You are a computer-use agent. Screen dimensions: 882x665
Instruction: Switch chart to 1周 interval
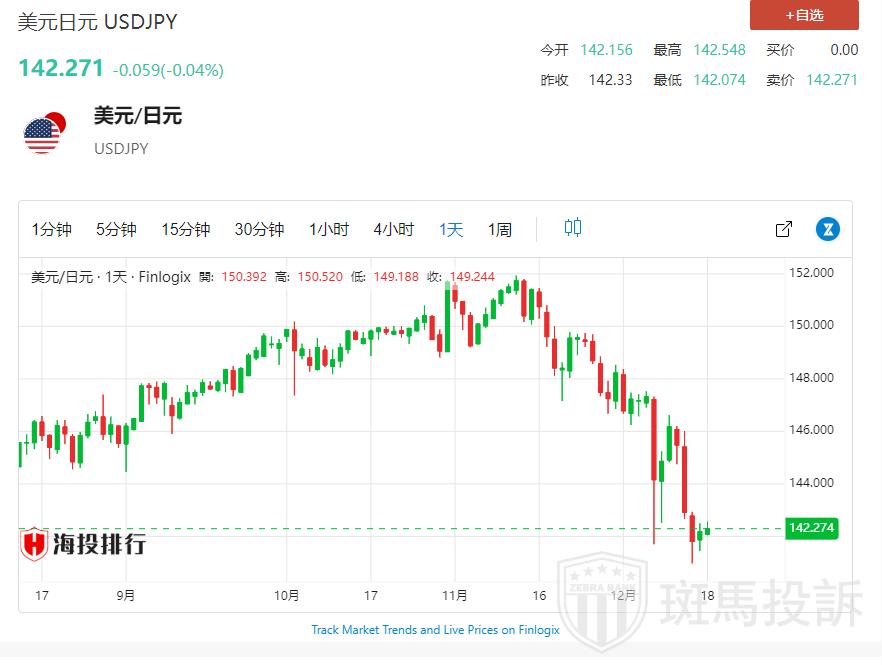tap(500, 230)
